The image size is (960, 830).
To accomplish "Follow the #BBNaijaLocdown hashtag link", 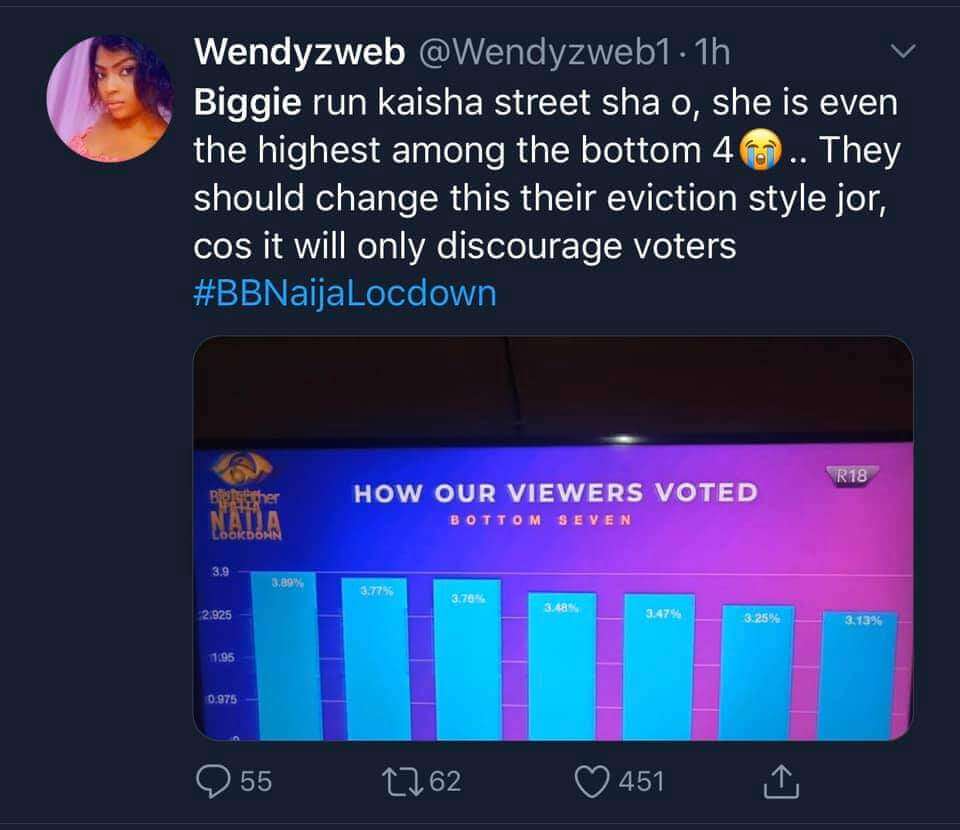I will pos(345,293).
